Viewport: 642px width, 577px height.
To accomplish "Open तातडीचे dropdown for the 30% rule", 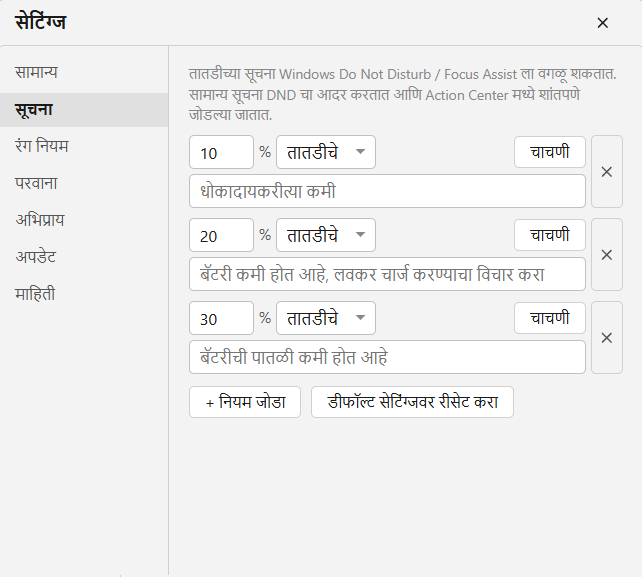I will pos(326,318).
